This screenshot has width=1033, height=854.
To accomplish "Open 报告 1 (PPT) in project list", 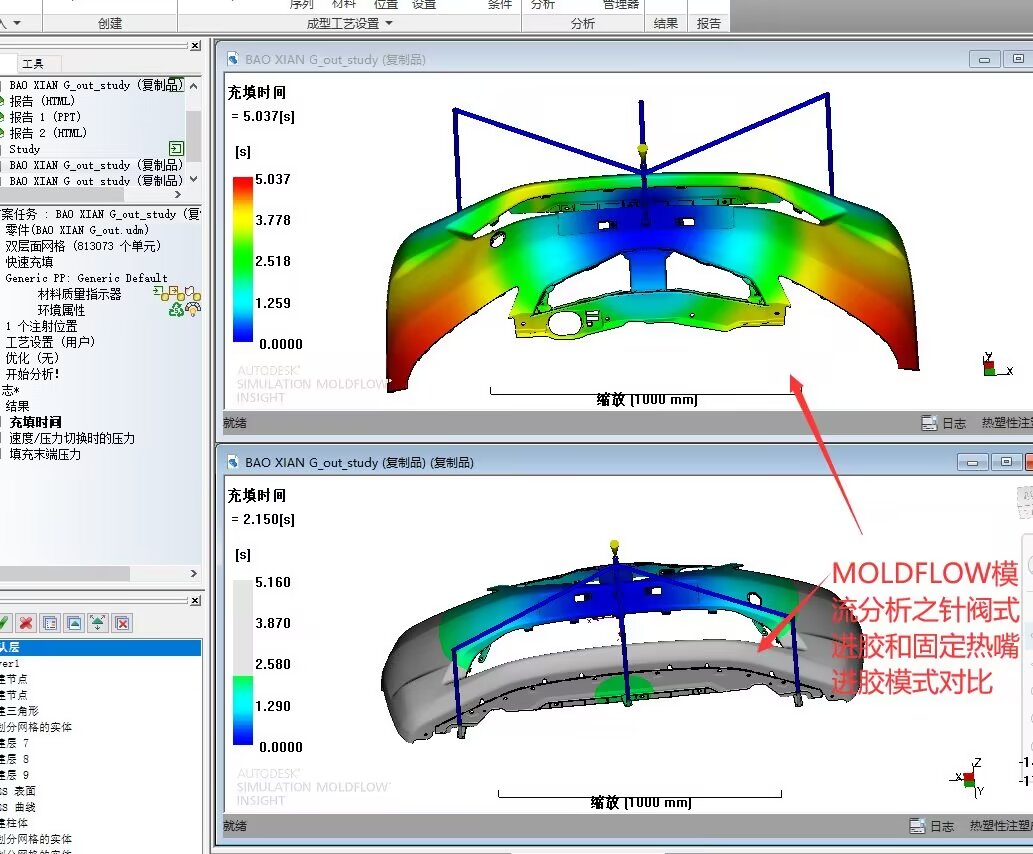I will (x=46, y=117).
